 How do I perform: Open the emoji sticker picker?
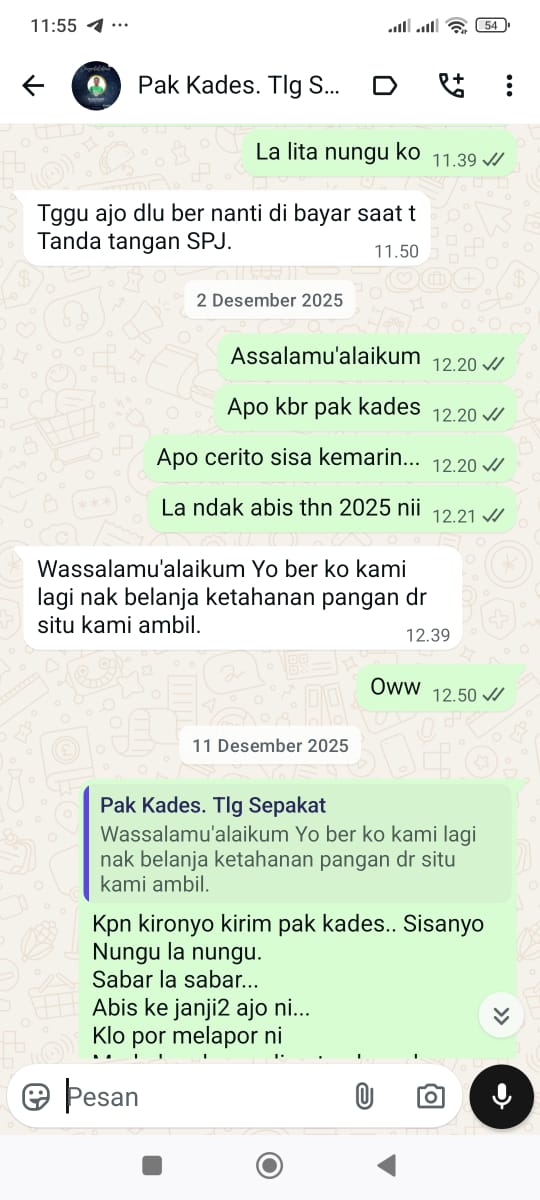click(37, 1097)
